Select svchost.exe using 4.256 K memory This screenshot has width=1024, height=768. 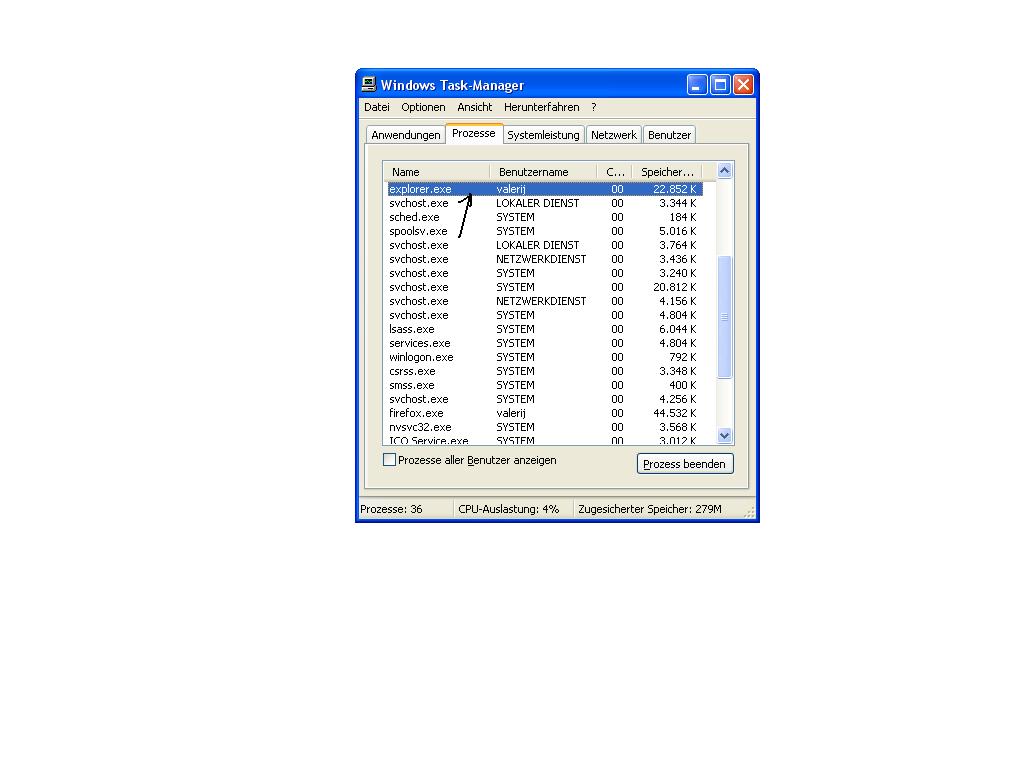pyautogui.click(x=545, y=399)
